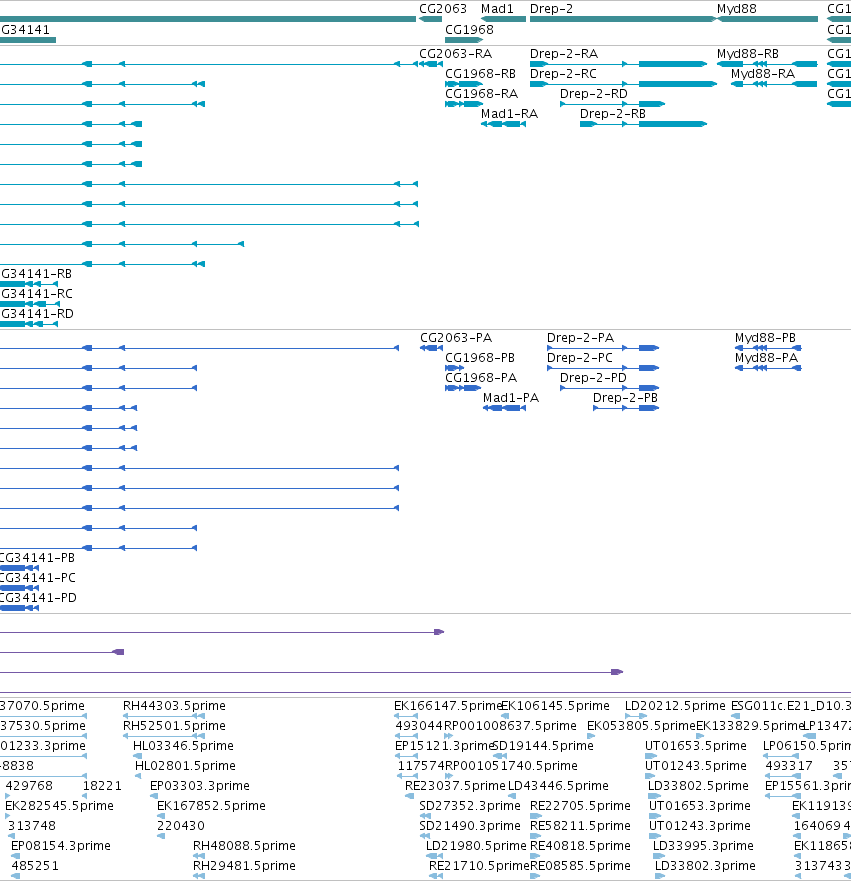Click the G34141-RB transcript label
Image resolution: width=851 pixels, height=881 pixels.
tap(37, 274)
